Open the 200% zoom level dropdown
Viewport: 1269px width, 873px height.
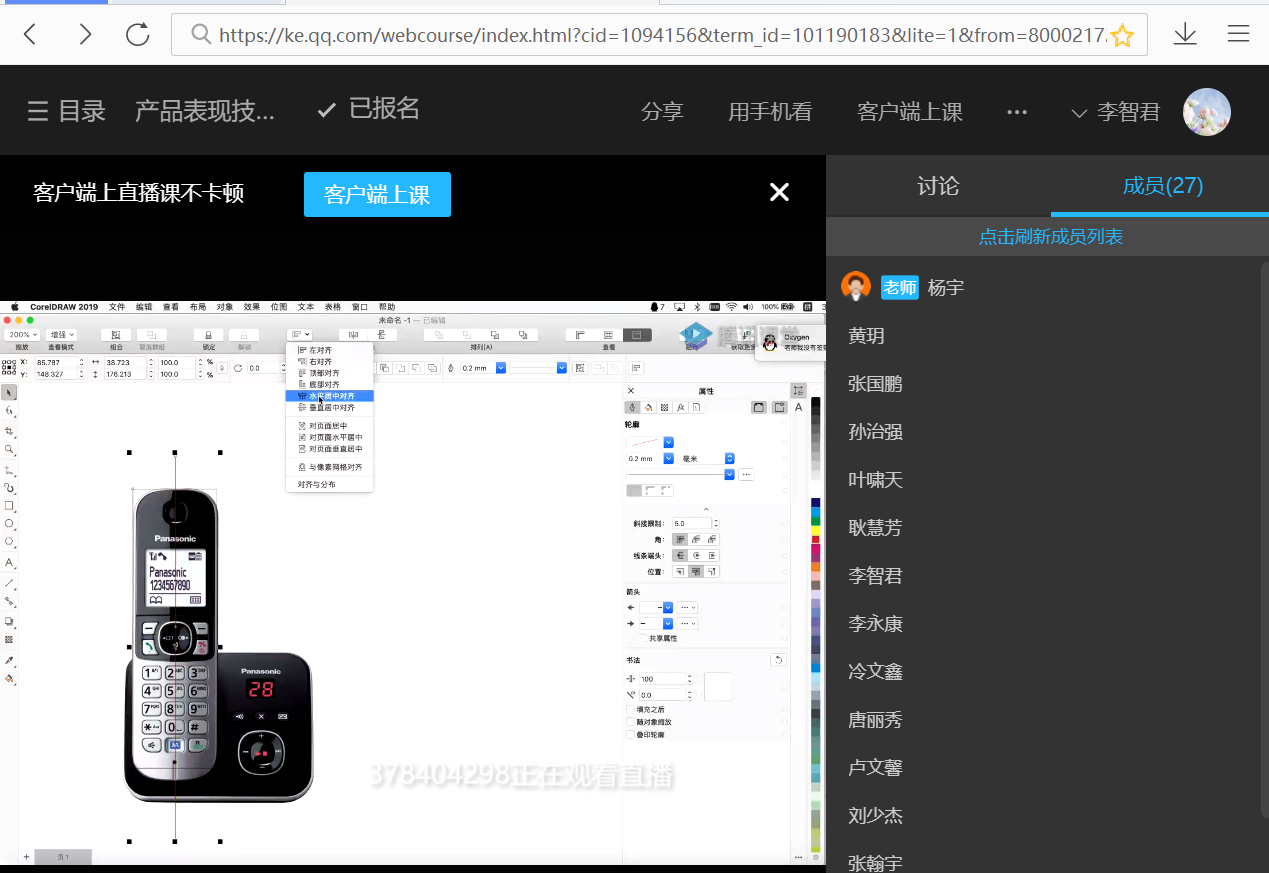(21, 334)
